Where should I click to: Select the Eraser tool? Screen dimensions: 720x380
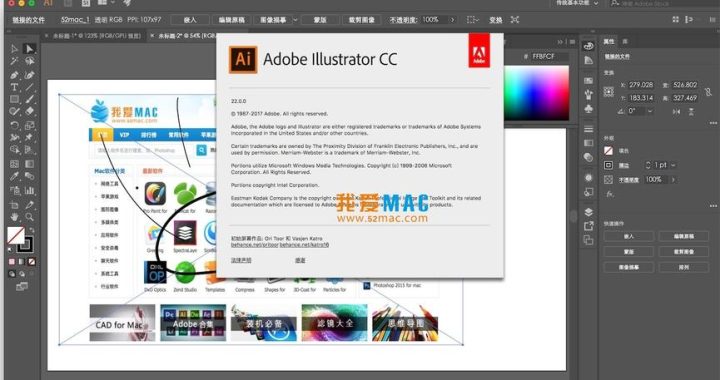(x=29, y=112)
